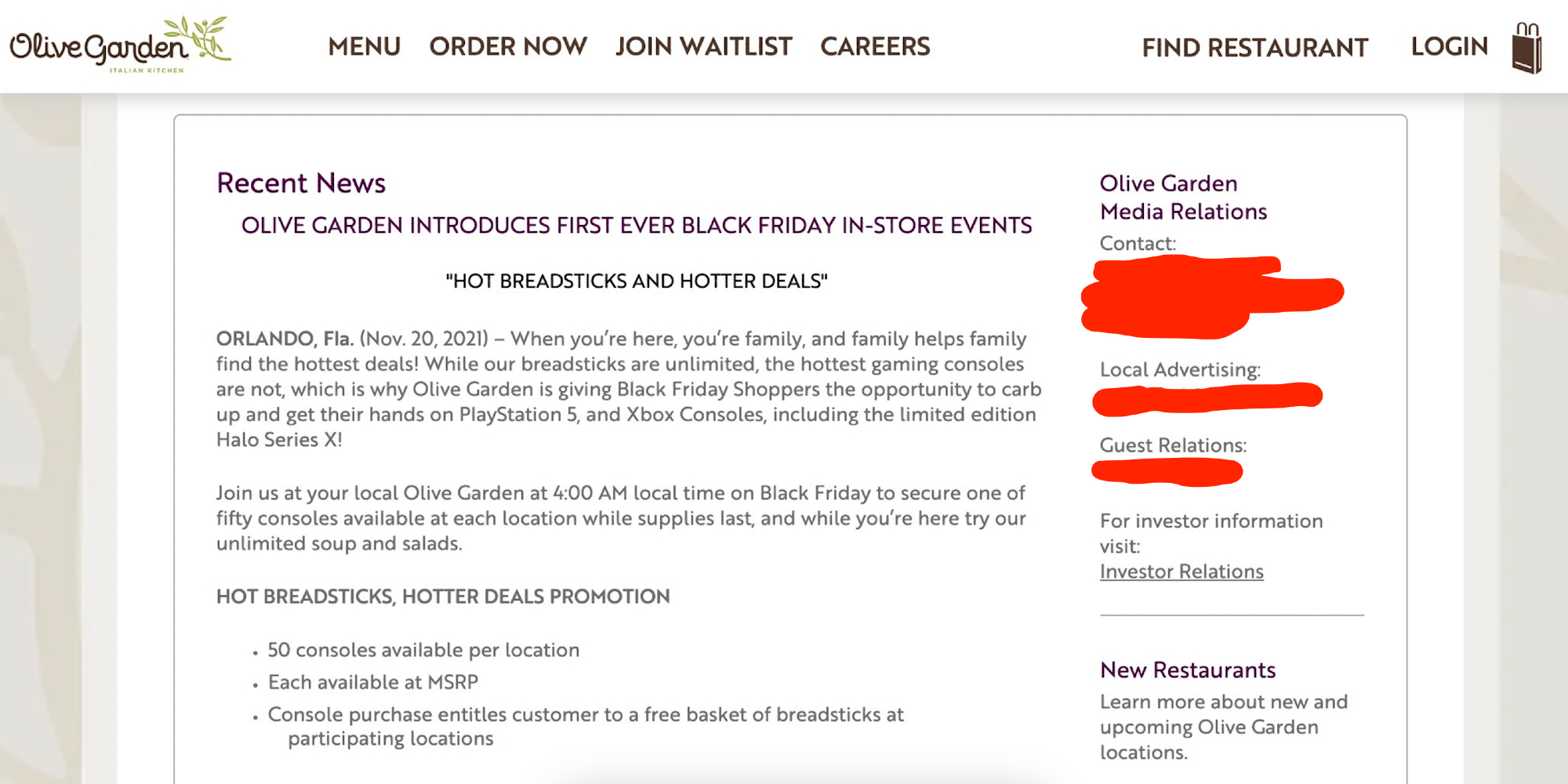This screenshot has height=784, width=1568.
Task: Click FIND RESTAURANT
Action: pyautogui.click(x=1254, y=48)
